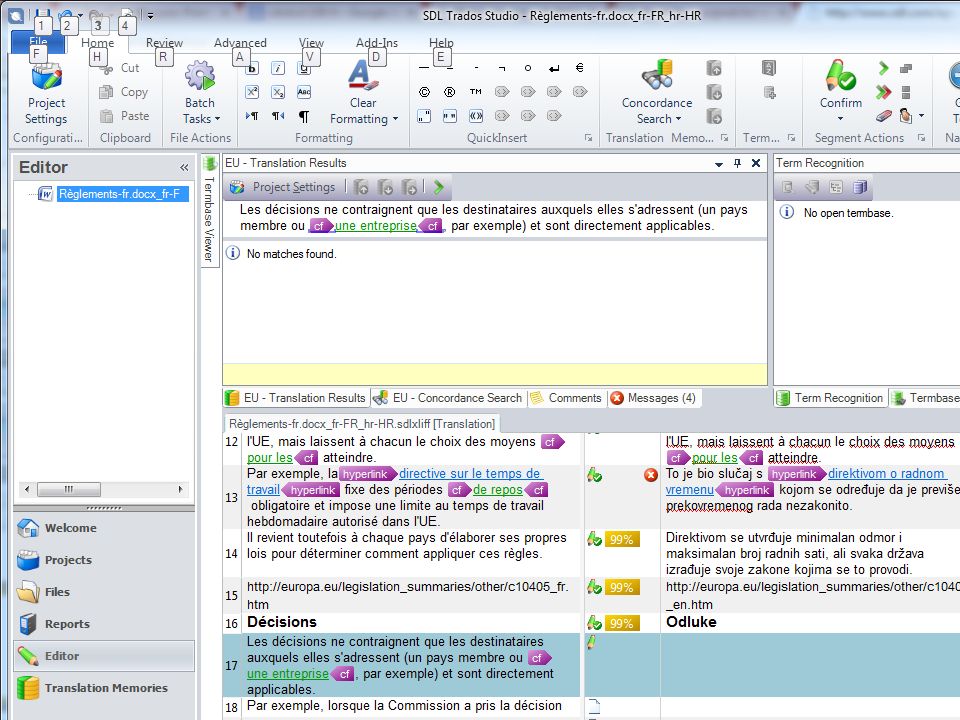The image size is (960, 720).
Task: Apply bold formatting
Action: (x=252, y=69)
